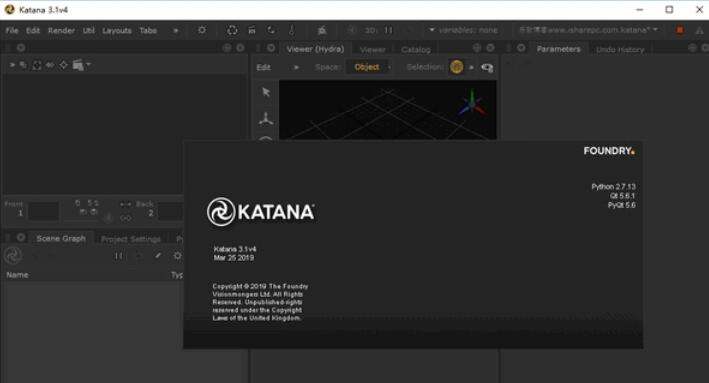Image resolution: width=709 pixels, height=383 pixels.
Task: Switch to the Catalog tab
Action: coord(416,49)
